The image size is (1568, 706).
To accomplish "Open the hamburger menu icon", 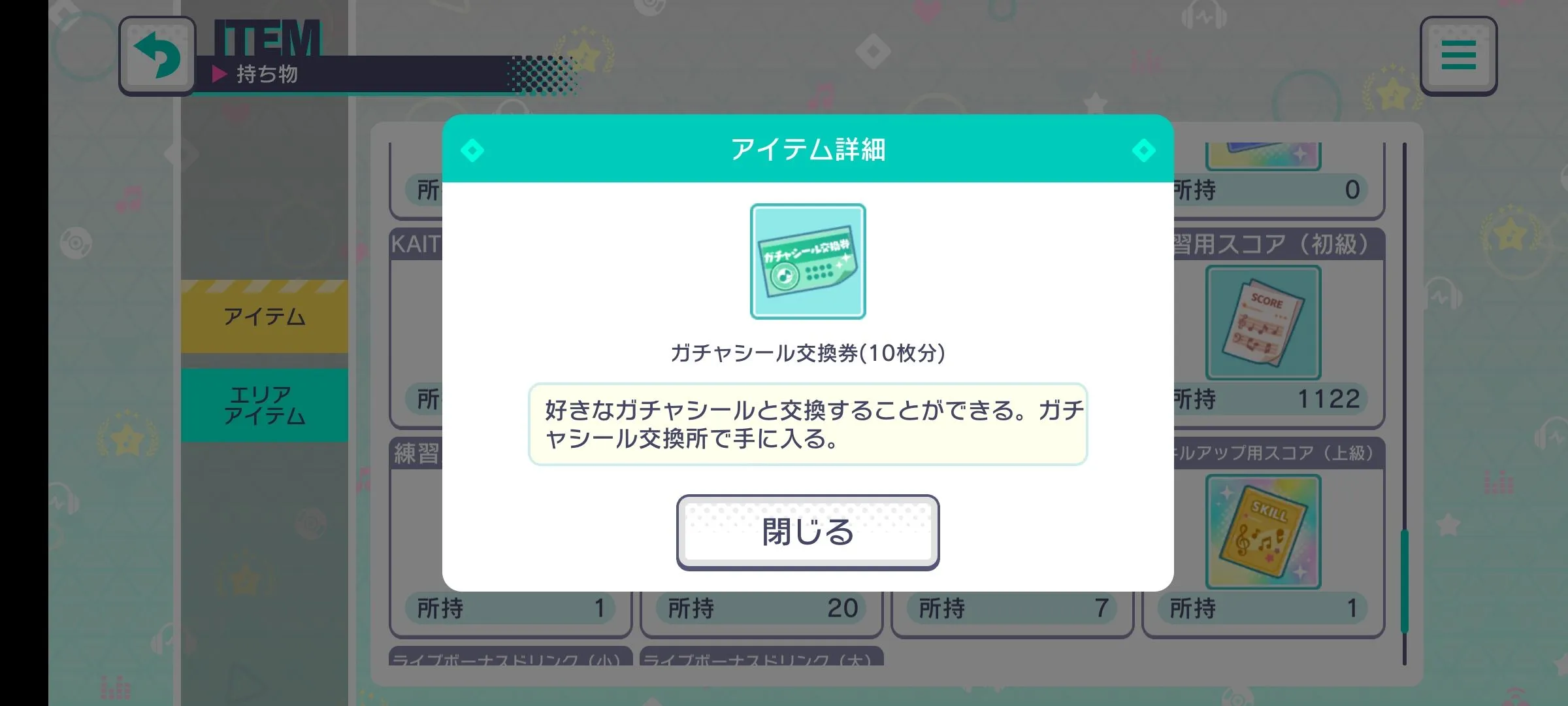I will coord(1458,55).
